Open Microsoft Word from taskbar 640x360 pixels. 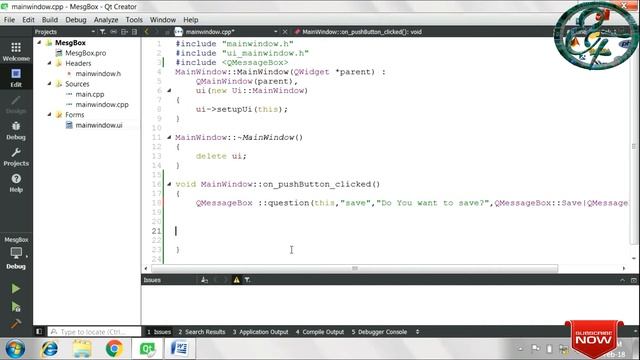[180, 349]
